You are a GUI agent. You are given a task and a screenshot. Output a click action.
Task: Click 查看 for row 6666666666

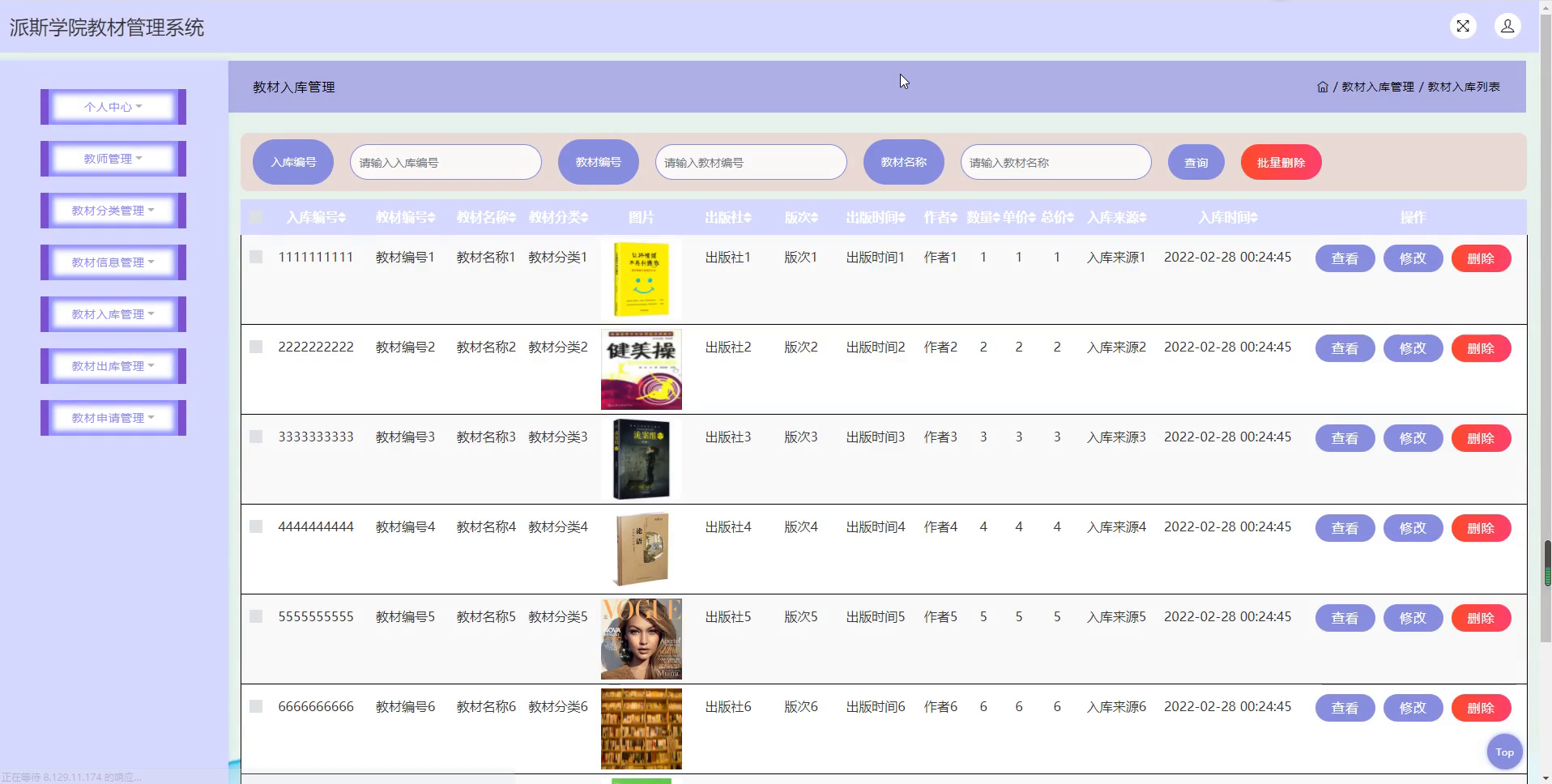tap(1345, 708)
